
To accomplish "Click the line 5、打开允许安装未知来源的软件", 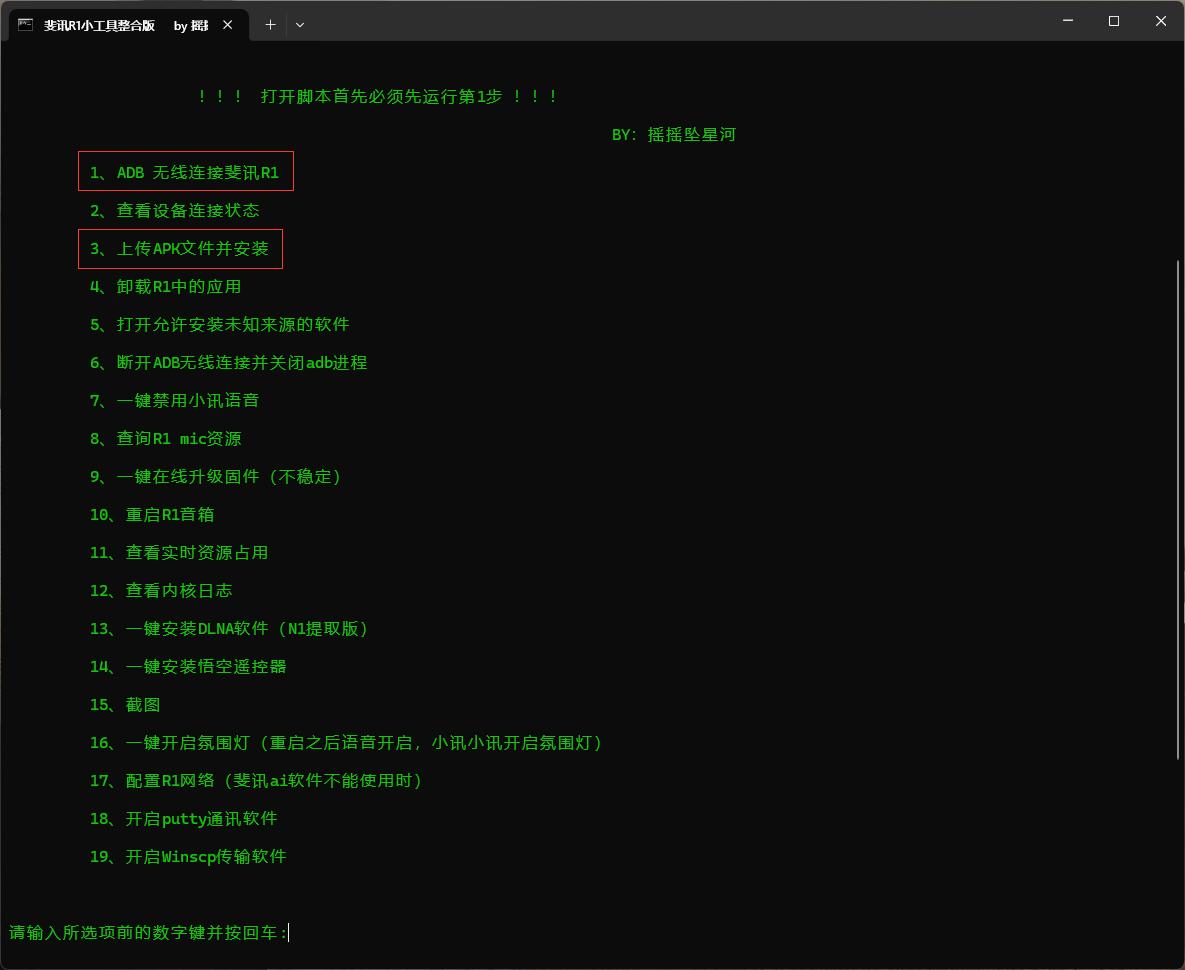I will pos(219,325).
